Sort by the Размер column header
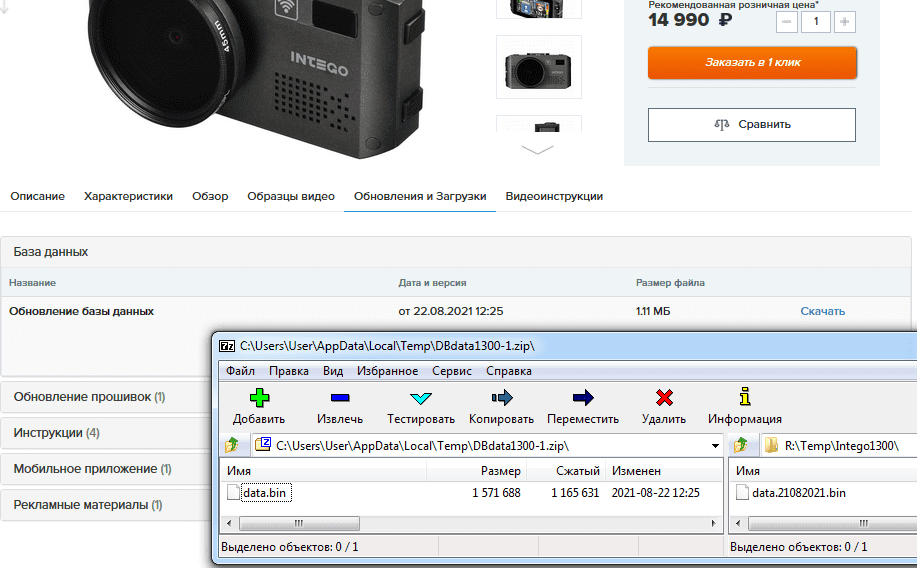 coord(477,471)
